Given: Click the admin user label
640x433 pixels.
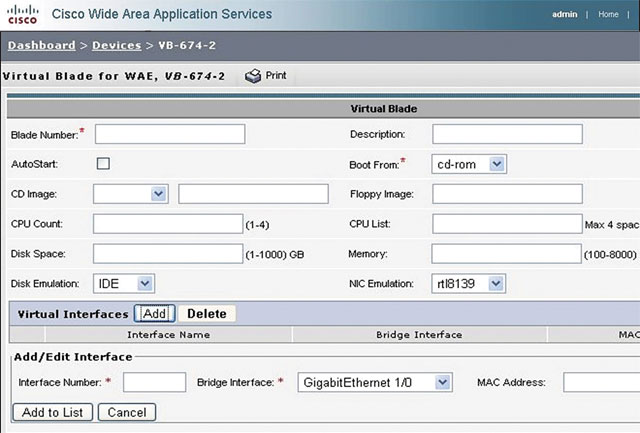Looking at the screenshot, I should click(x=564, y=14).
